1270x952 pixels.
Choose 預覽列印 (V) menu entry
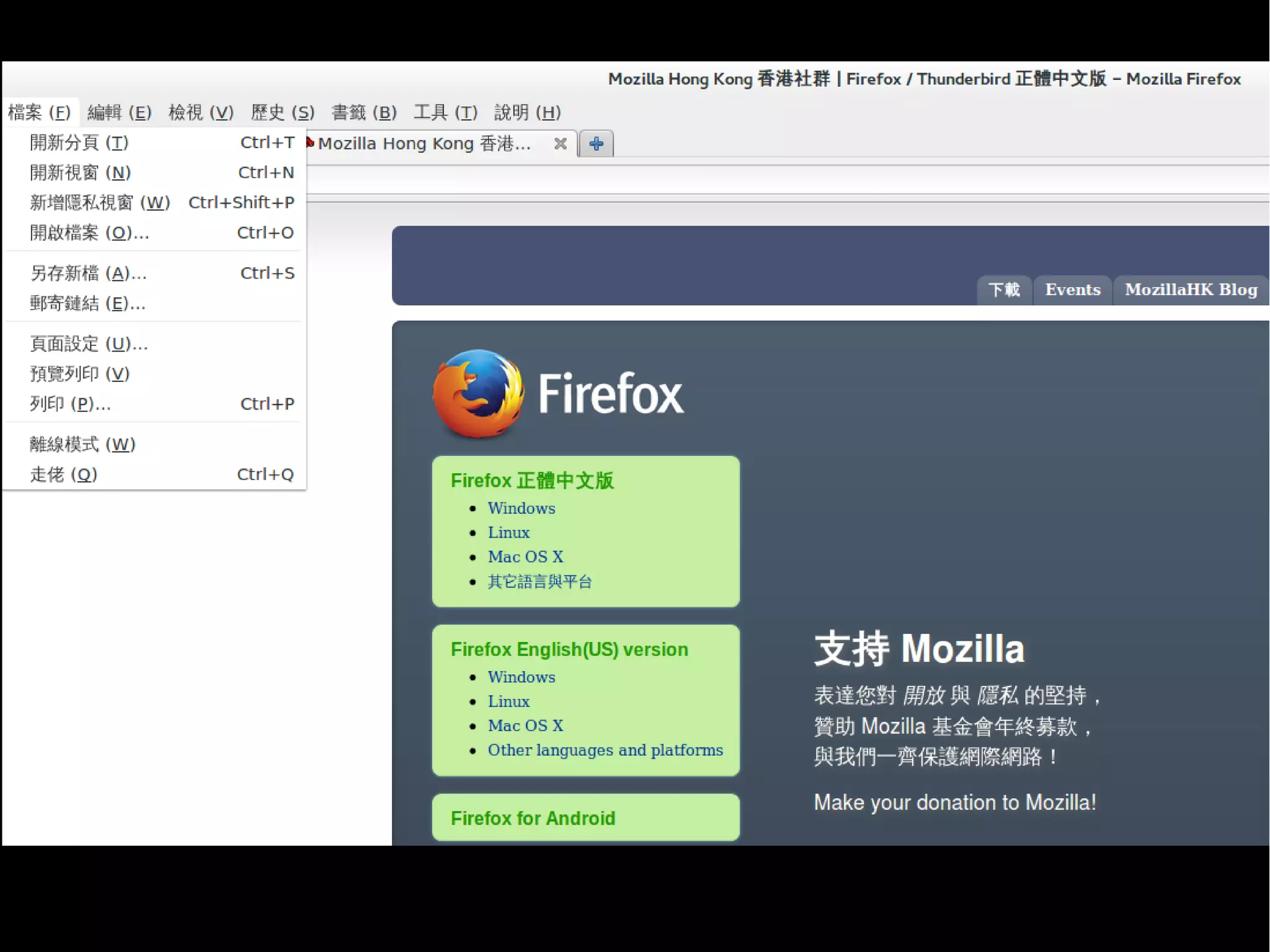(x=154, y=373)
